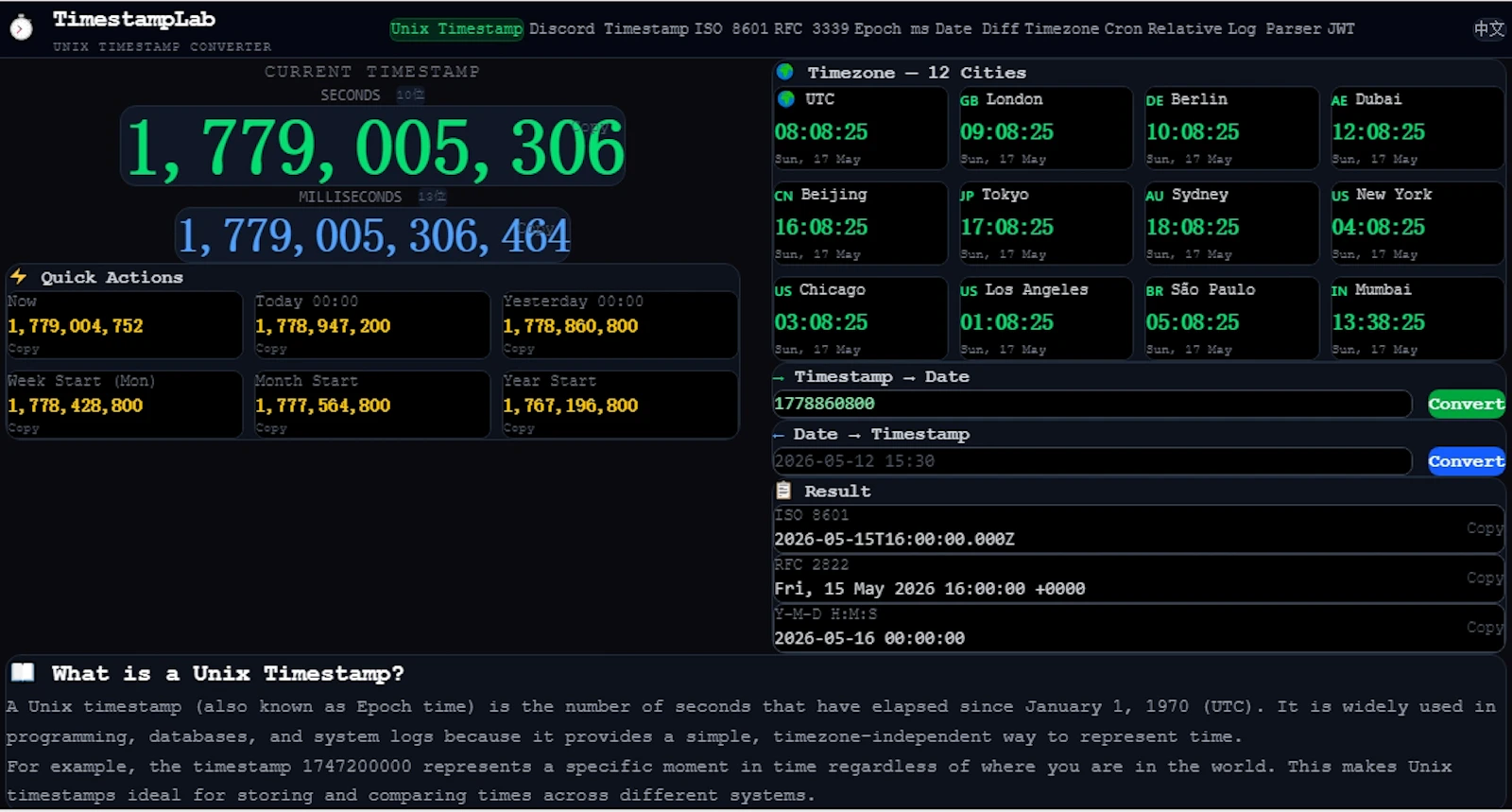Open the Epoch ms tab
Screen dimensions: 1512x812
(x=891, y=29)
